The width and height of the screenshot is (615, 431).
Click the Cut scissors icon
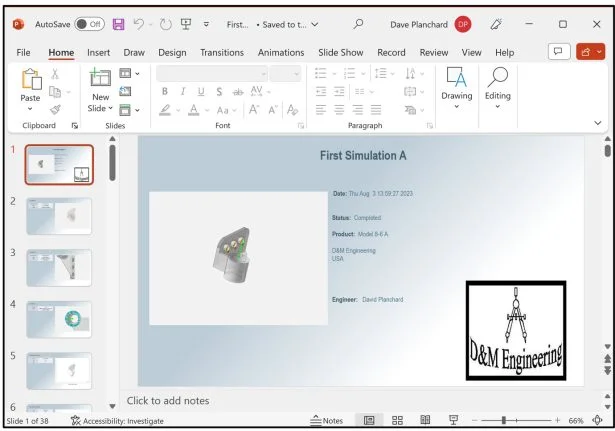(x=55, y=73)
